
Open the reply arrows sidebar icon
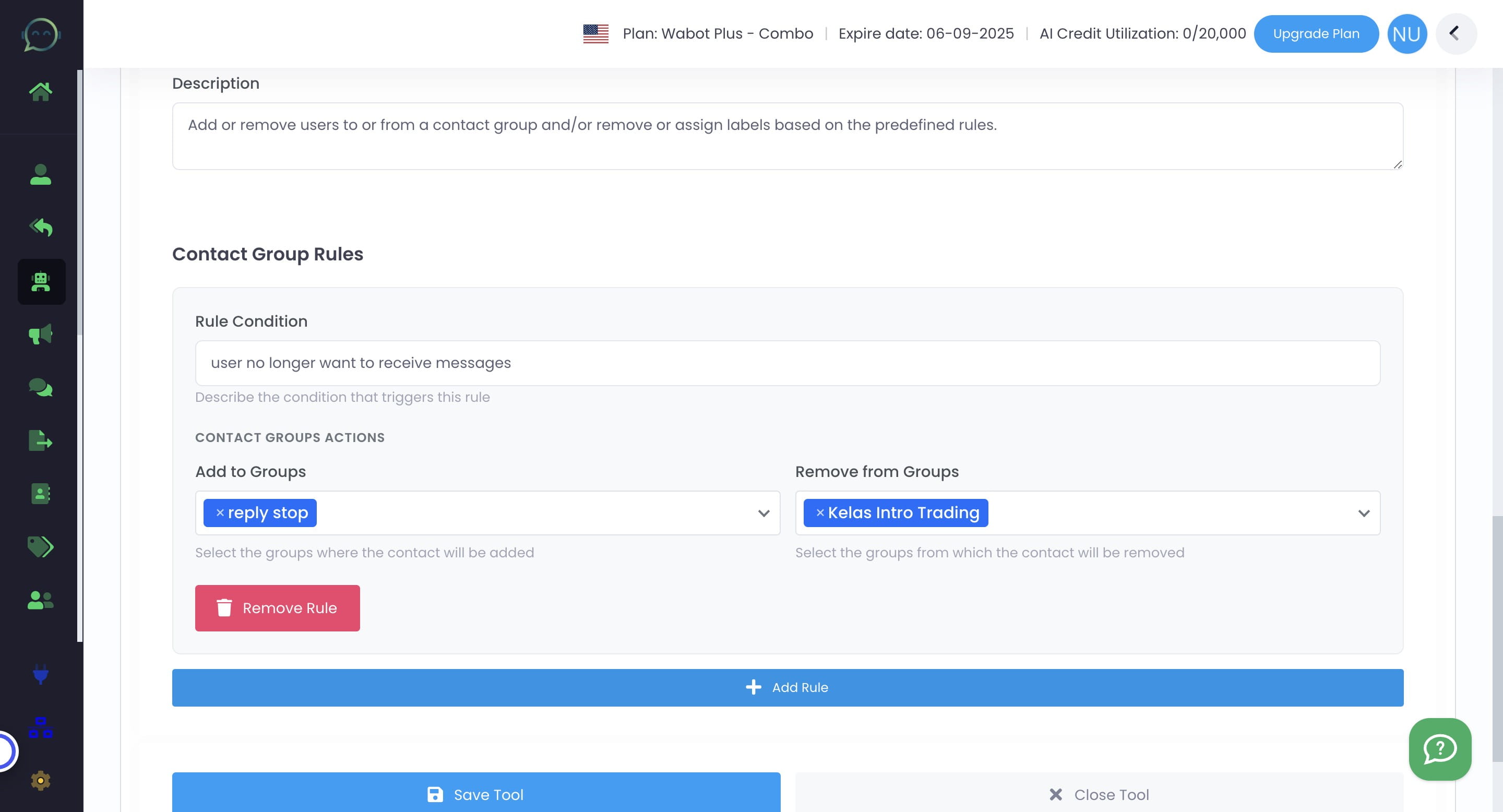40,227
